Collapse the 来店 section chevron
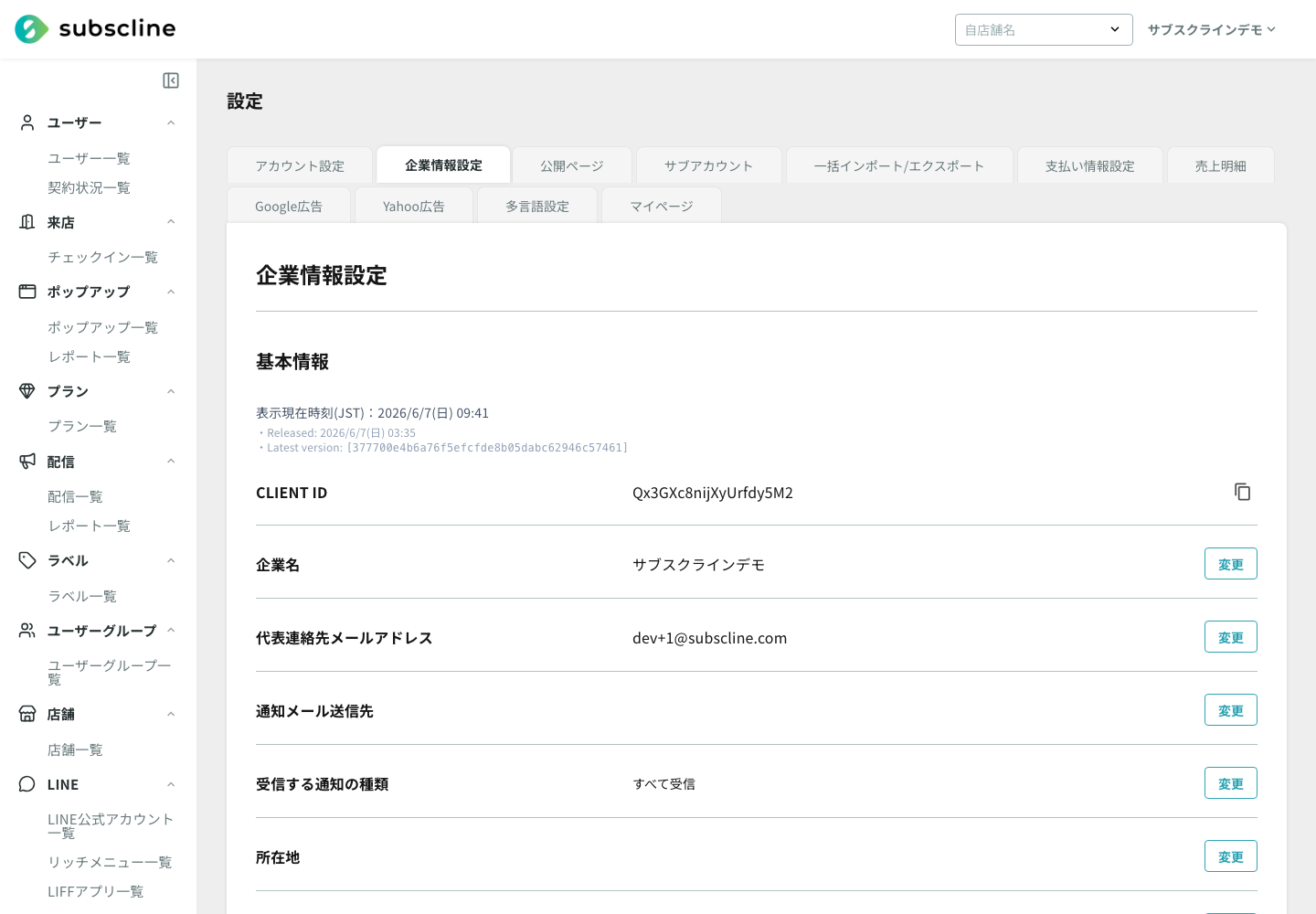Image resolution: width=1316 pixels, height=914 pixels. [171, 222]
